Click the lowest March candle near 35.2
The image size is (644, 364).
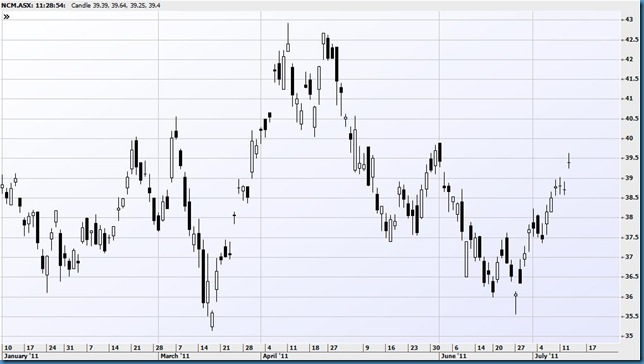point(212,320)
